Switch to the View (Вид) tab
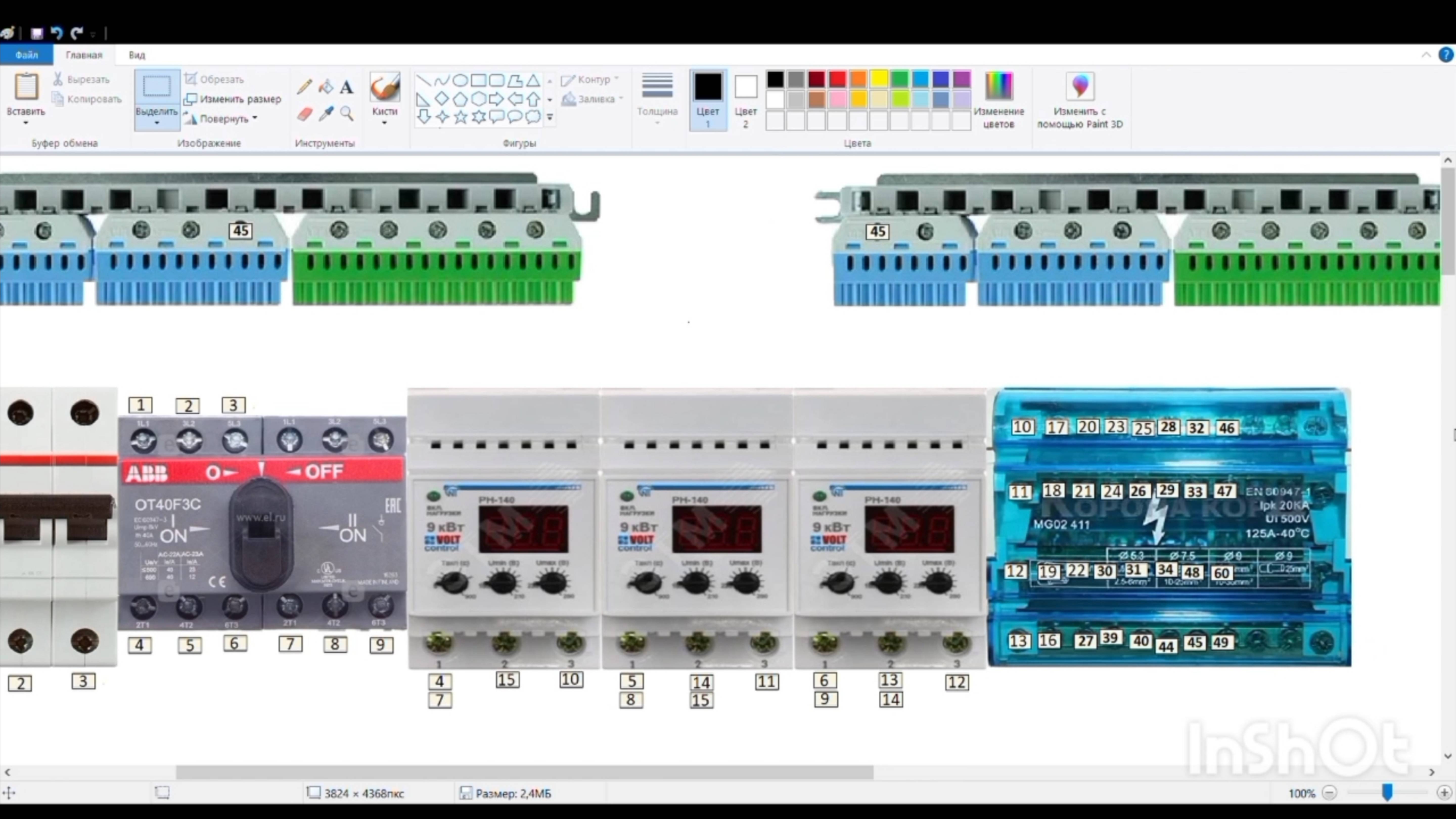Screen dimensions: 1456x819 pos(137,55)
